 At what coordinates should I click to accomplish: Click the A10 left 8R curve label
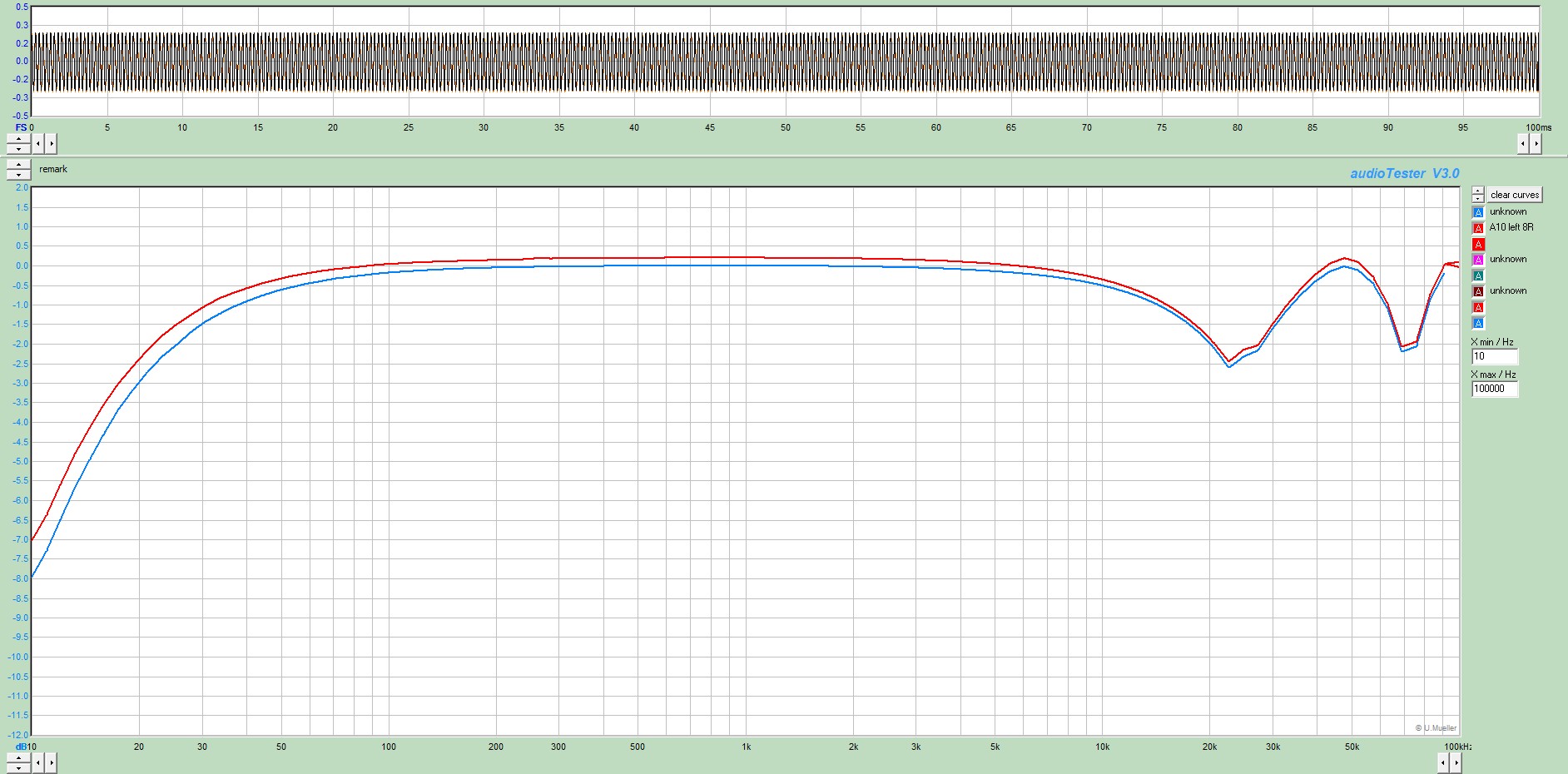1511,227
